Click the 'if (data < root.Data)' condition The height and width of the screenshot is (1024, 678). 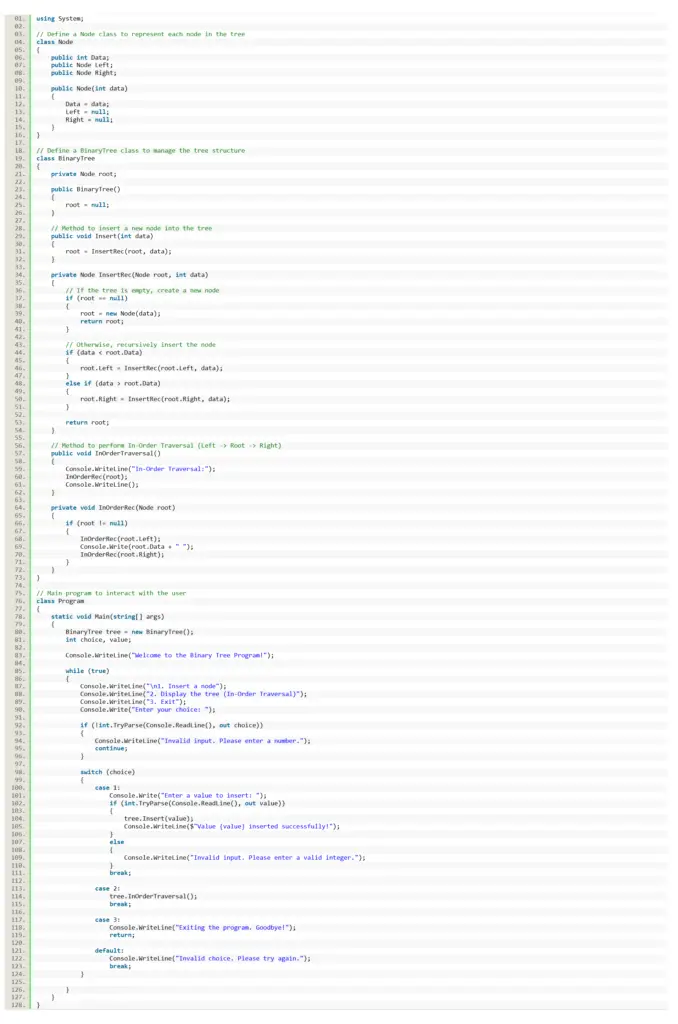point(103,353)
